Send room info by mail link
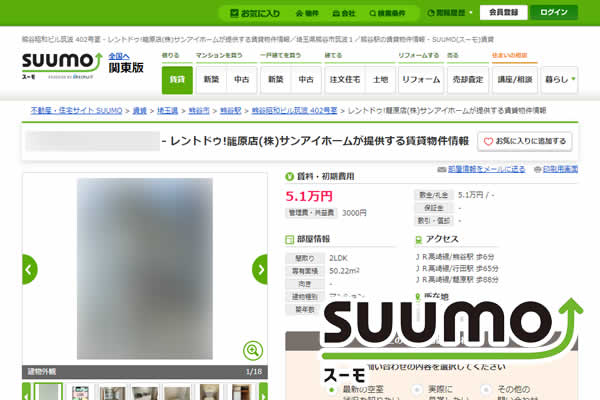This screenshot has height=400, width=600. click(x=486, y=169)
